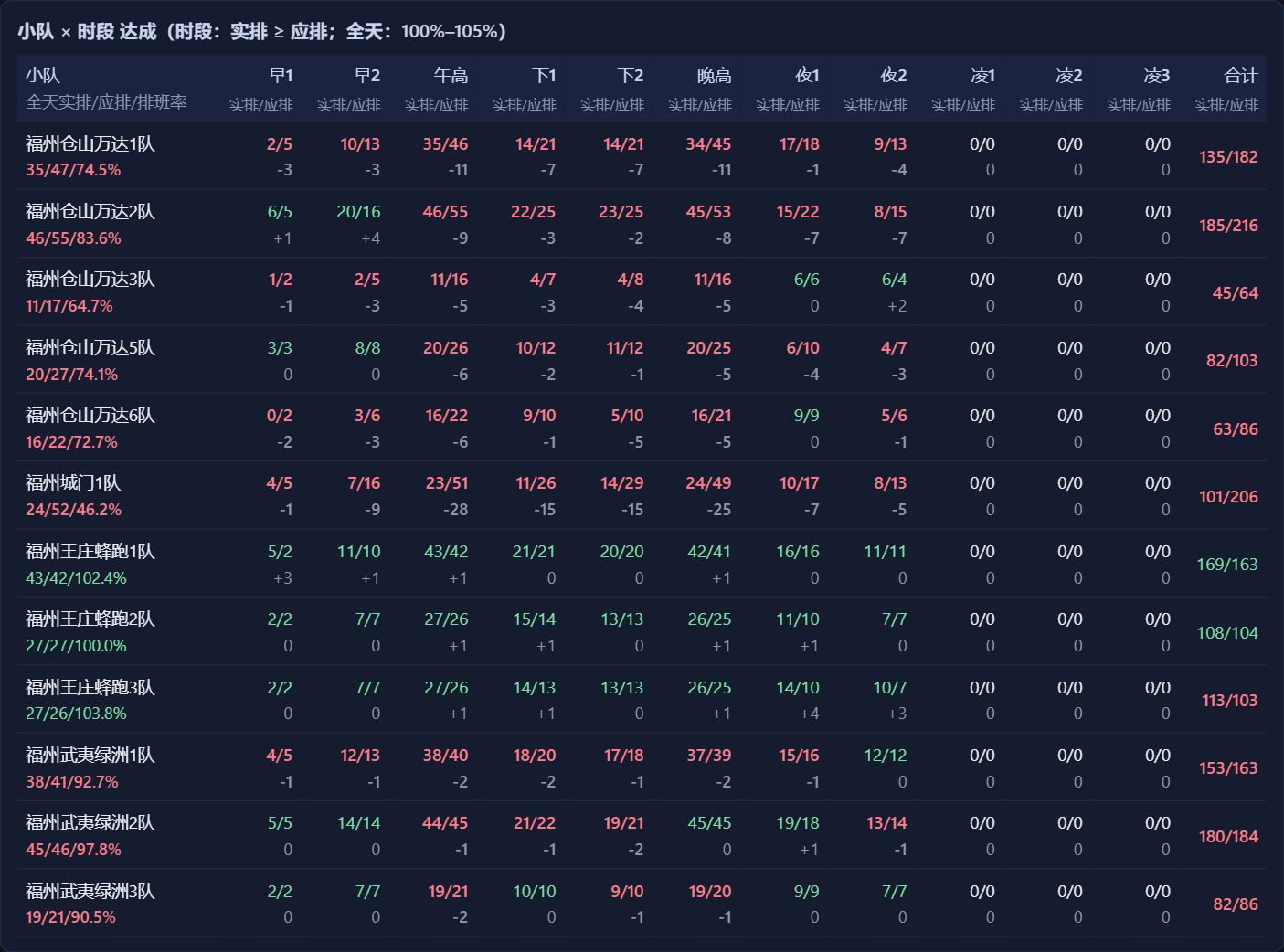Click 晚高 cell 37/39 for 武夷绿洲1队
This screenshot has width=1284, height=952.
[709, 756]
